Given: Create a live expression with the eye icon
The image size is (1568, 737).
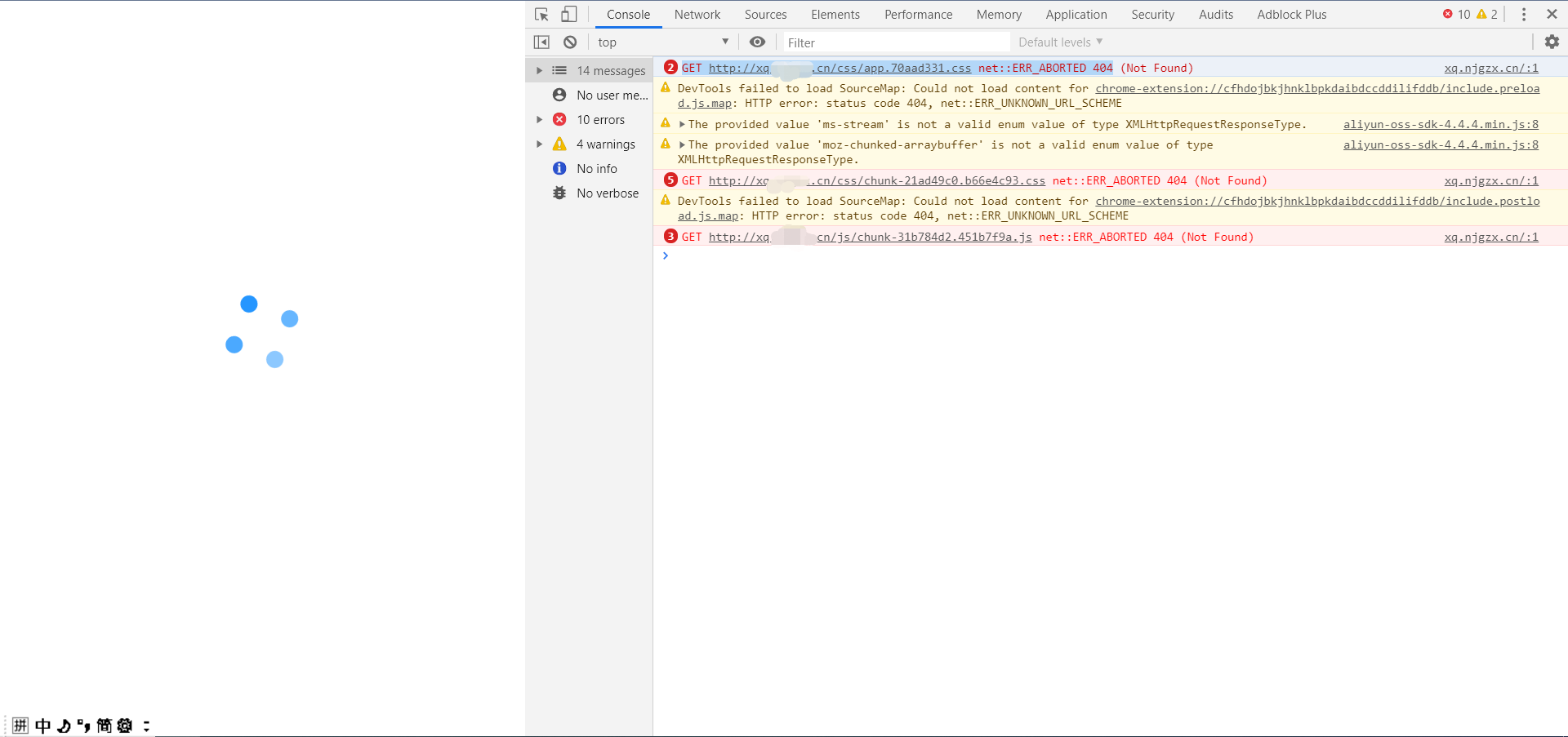Looking at the screenshot, I should 757,42.
